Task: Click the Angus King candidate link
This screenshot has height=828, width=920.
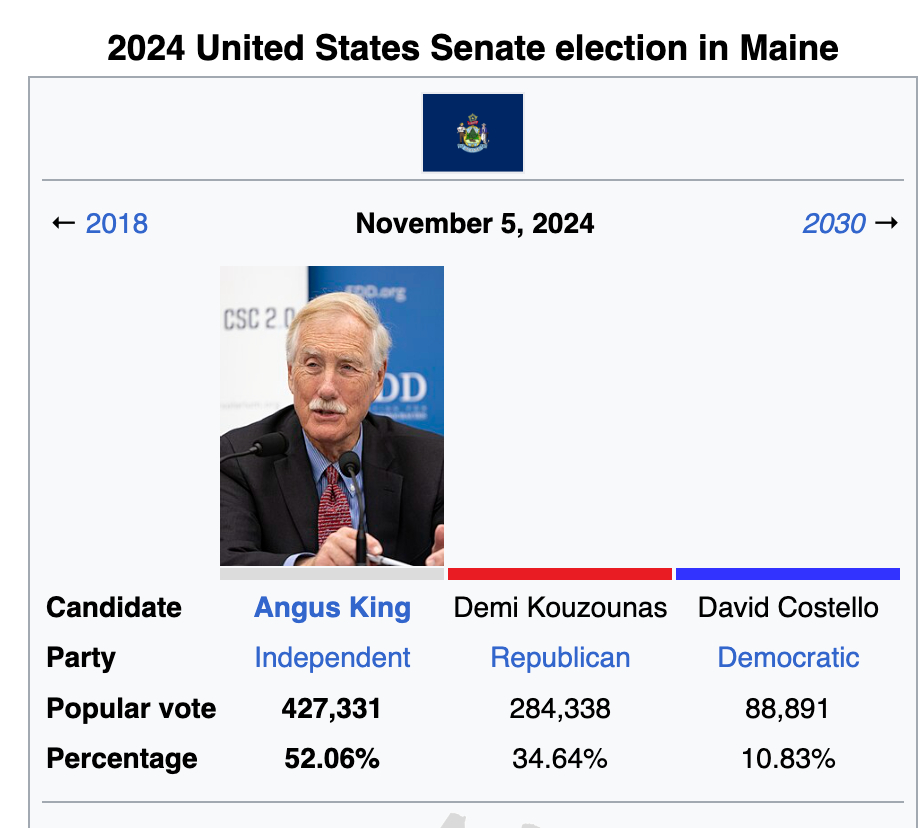Action: [332, 608]
